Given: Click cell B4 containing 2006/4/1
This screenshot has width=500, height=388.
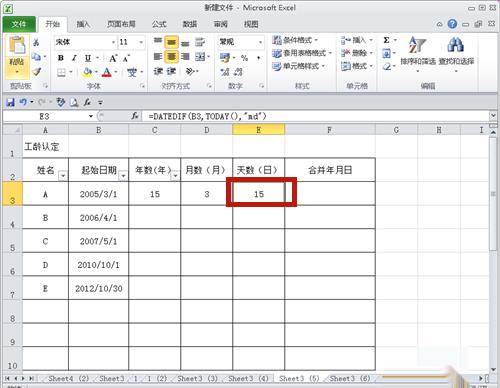Looking at the screenshot, I should coord(98,217).
